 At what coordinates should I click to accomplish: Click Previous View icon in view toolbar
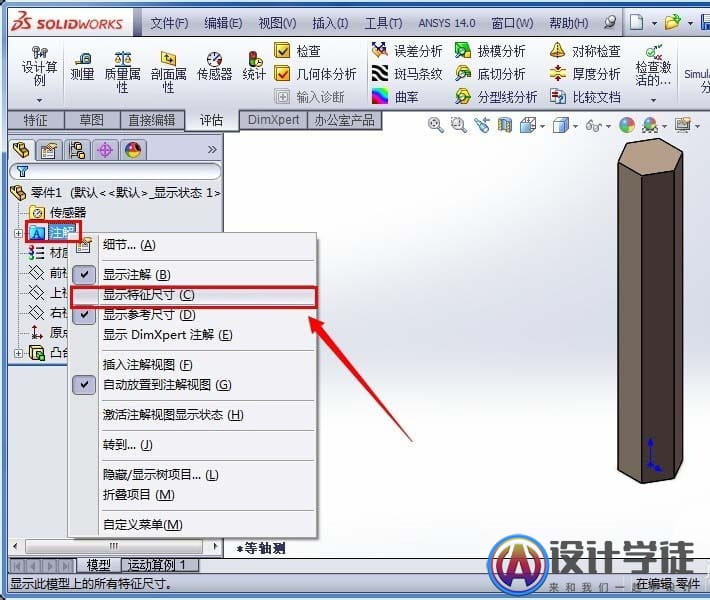[x=482, y=125]
